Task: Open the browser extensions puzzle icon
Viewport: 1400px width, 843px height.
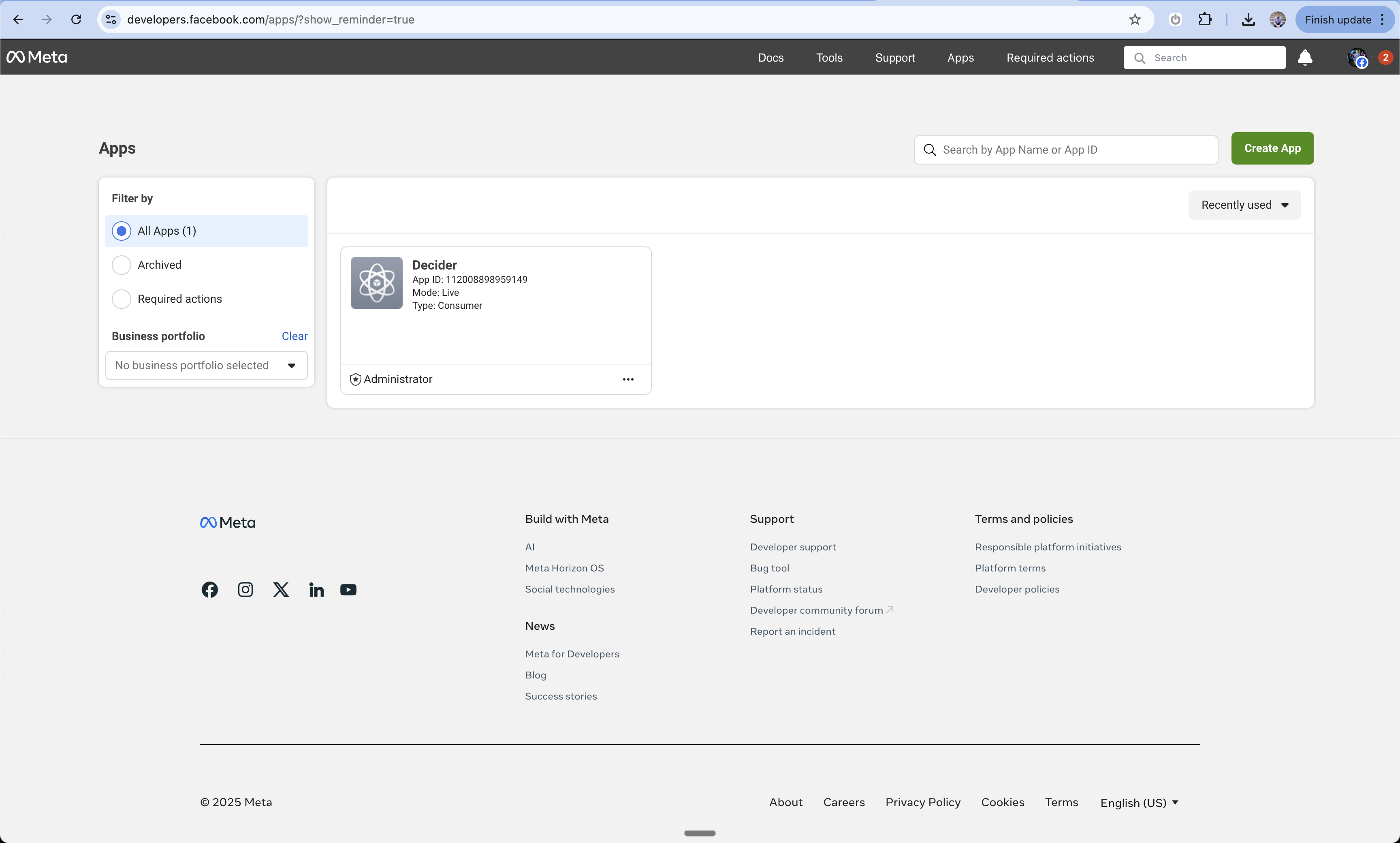Action: tap(1205, 19)
